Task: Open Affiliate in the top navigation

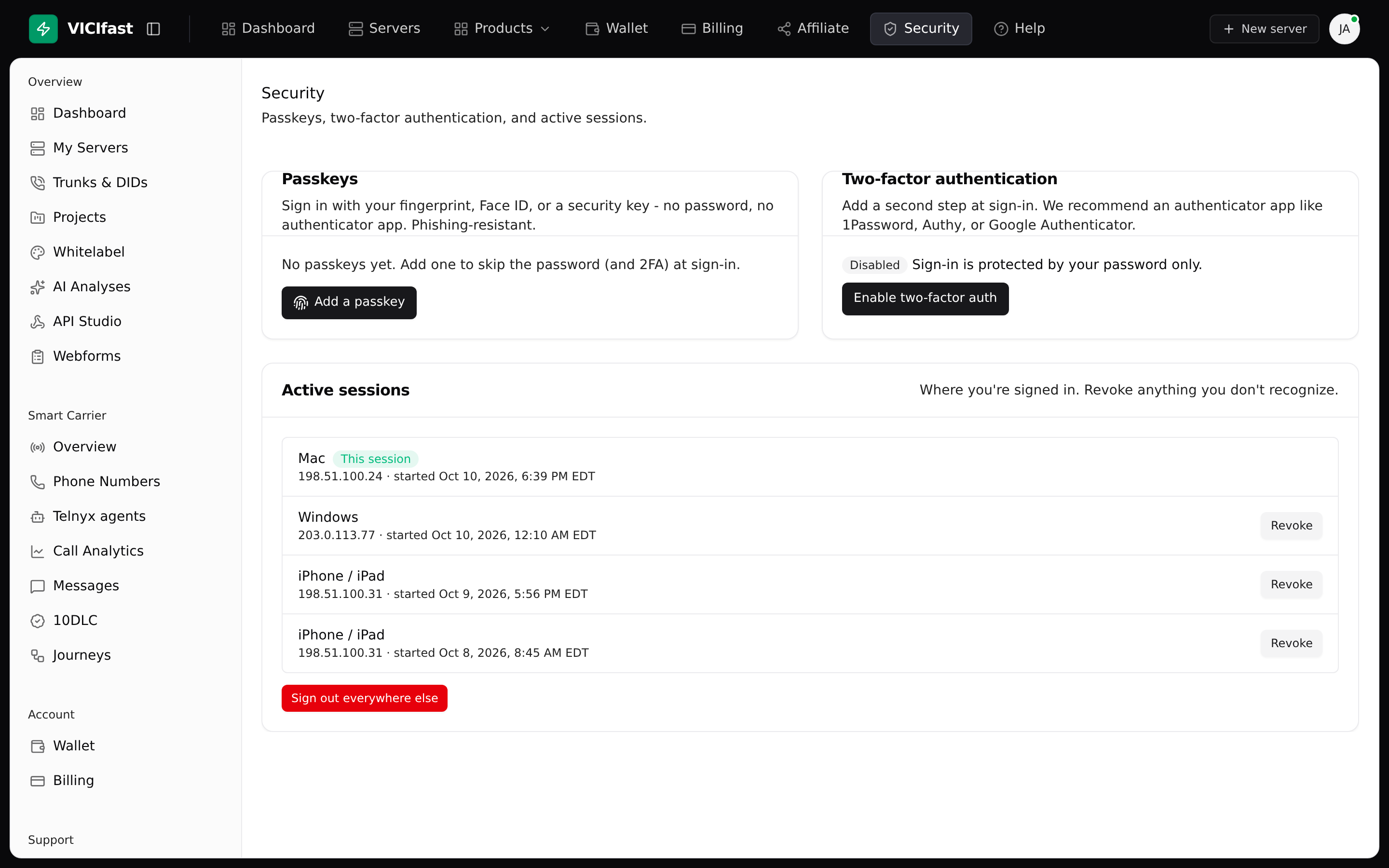Action: (813, 29)
